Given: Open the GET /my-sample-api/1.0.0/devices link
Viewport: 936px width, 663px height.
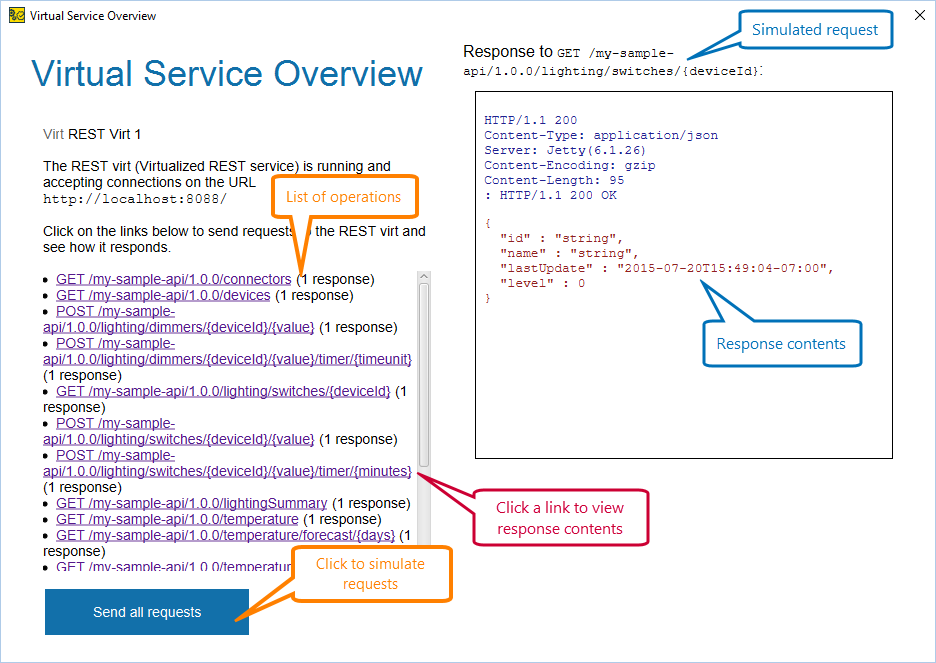Looking at the screenshot, I should pos(160,295).
